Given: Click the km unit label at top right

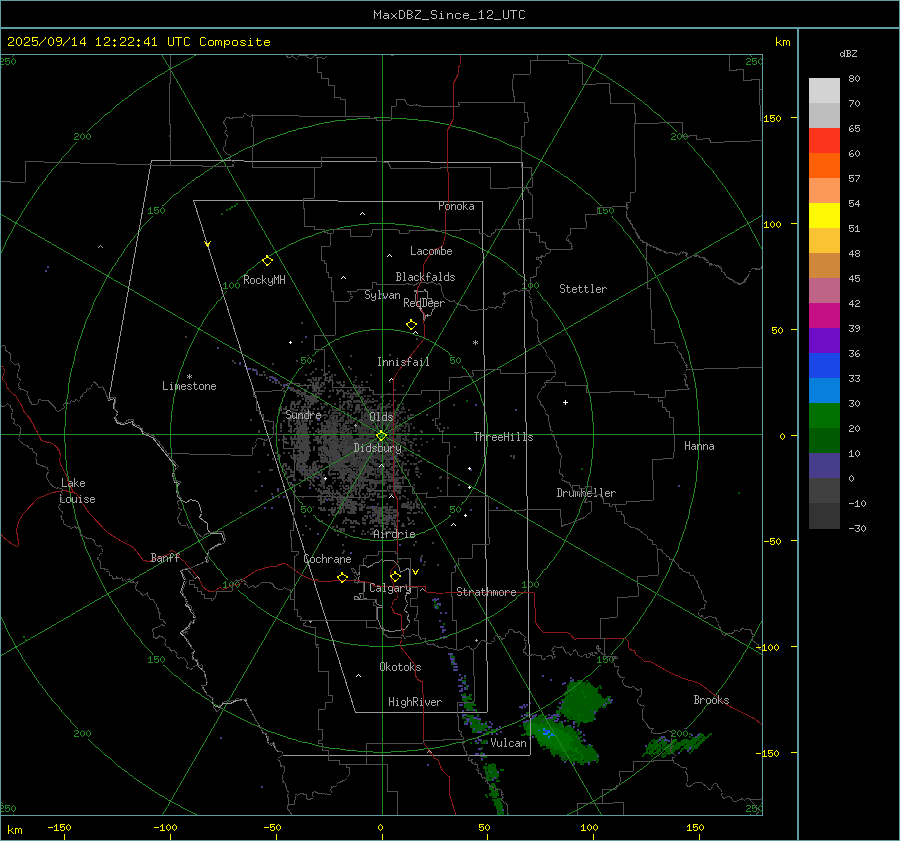Looking at the screenshot, I should [782, 42].
